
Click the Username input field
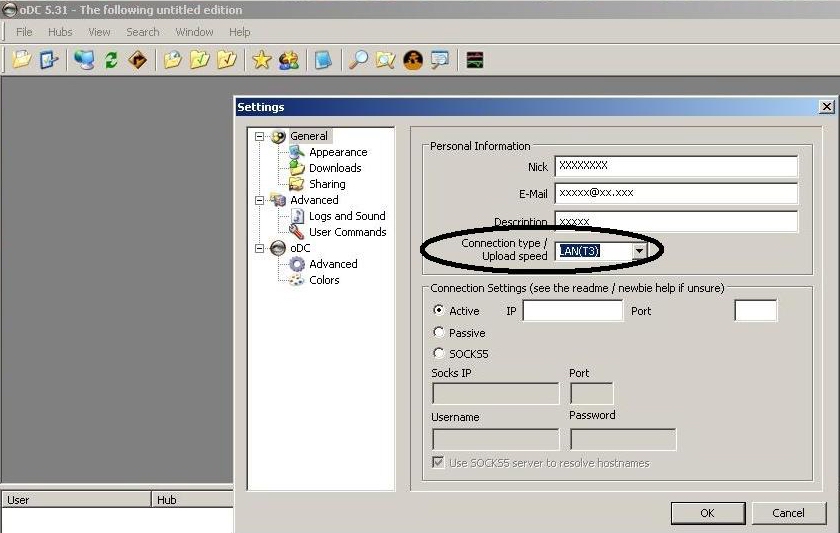pos(496,439)
